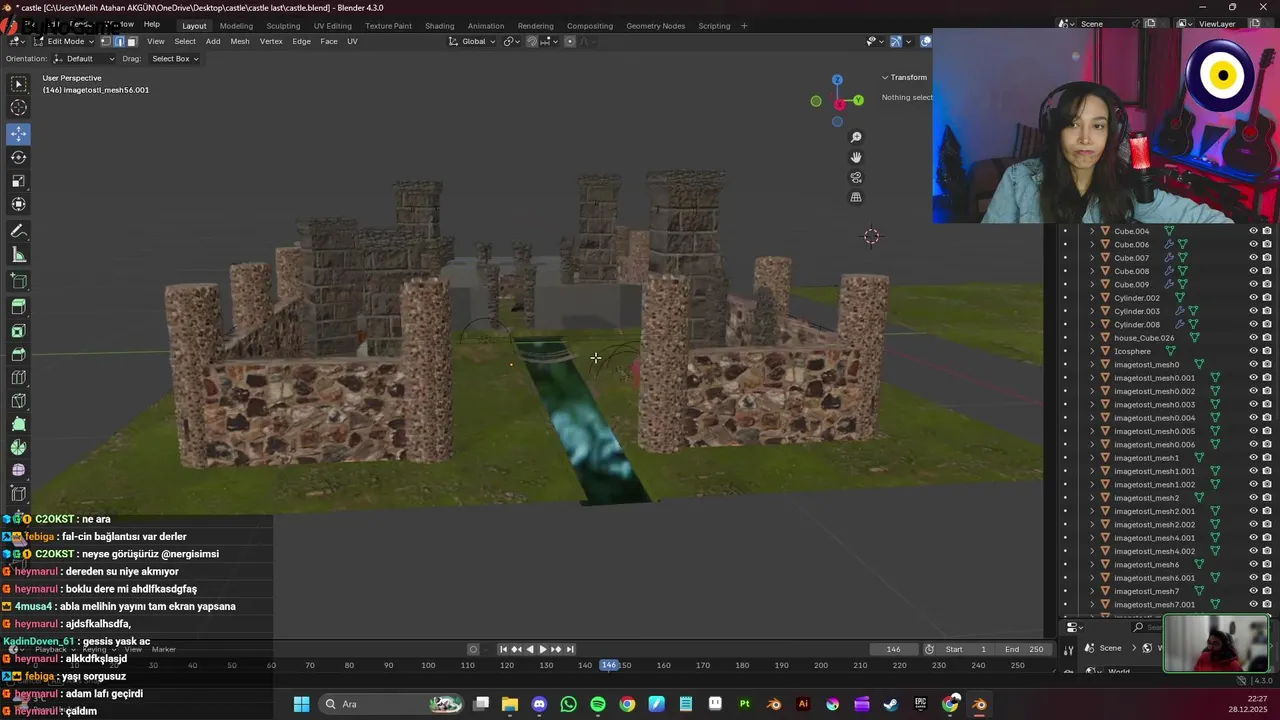Click the green Y axis on navigation gizmo

coord(858,100)
